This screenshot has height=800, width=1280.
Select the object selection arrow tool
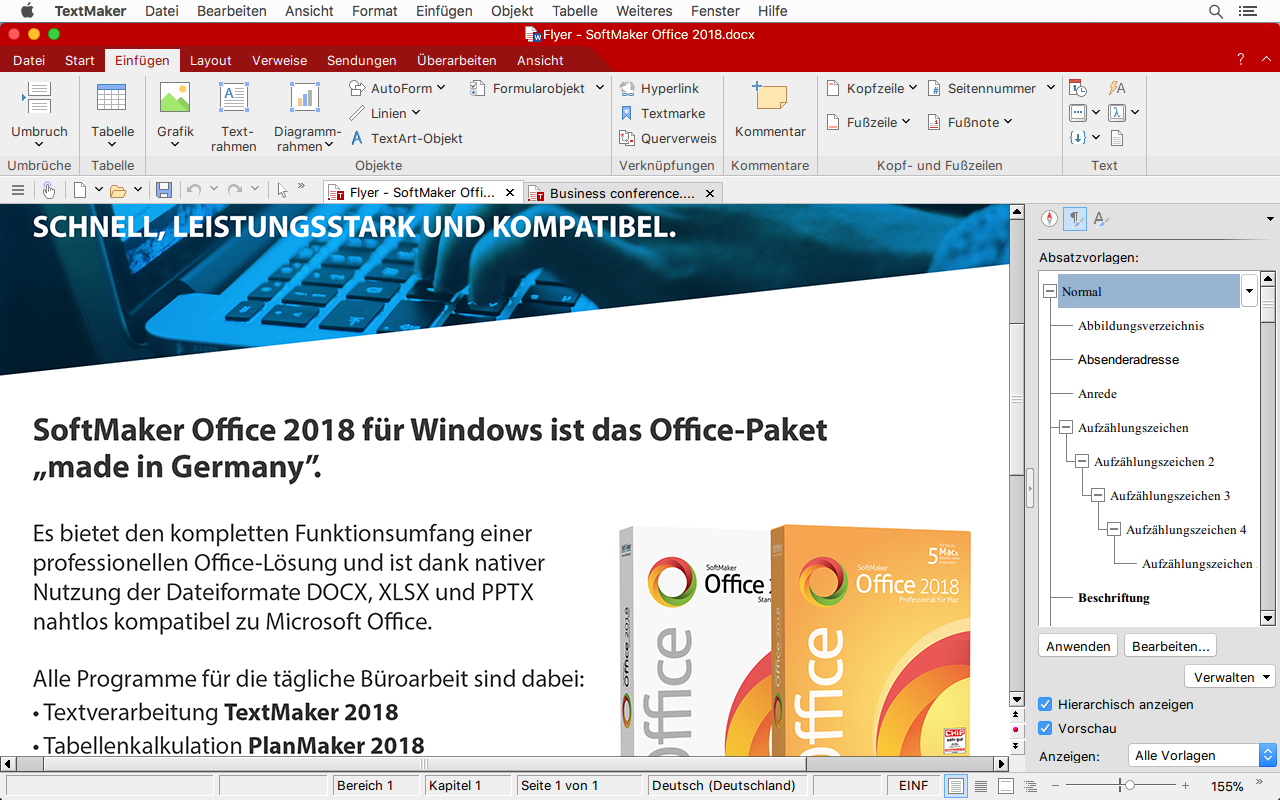[x=282, y=190]
